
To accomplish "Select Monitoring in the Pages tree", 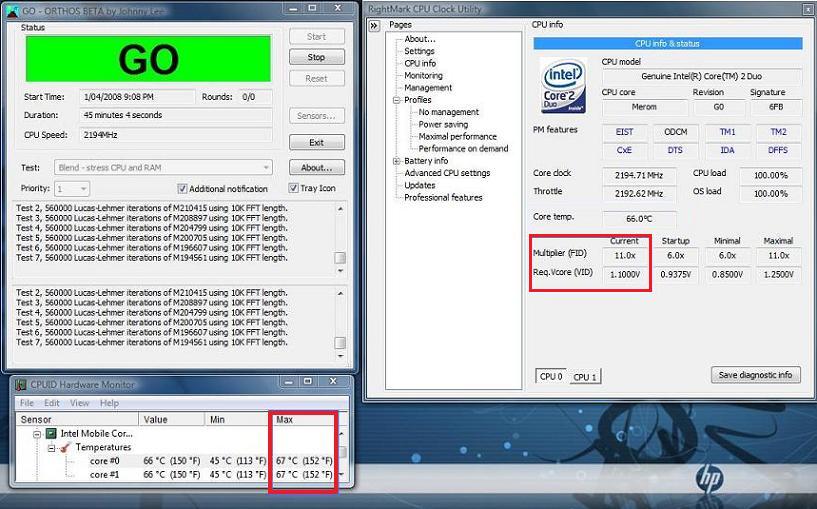I will (424, 76).
